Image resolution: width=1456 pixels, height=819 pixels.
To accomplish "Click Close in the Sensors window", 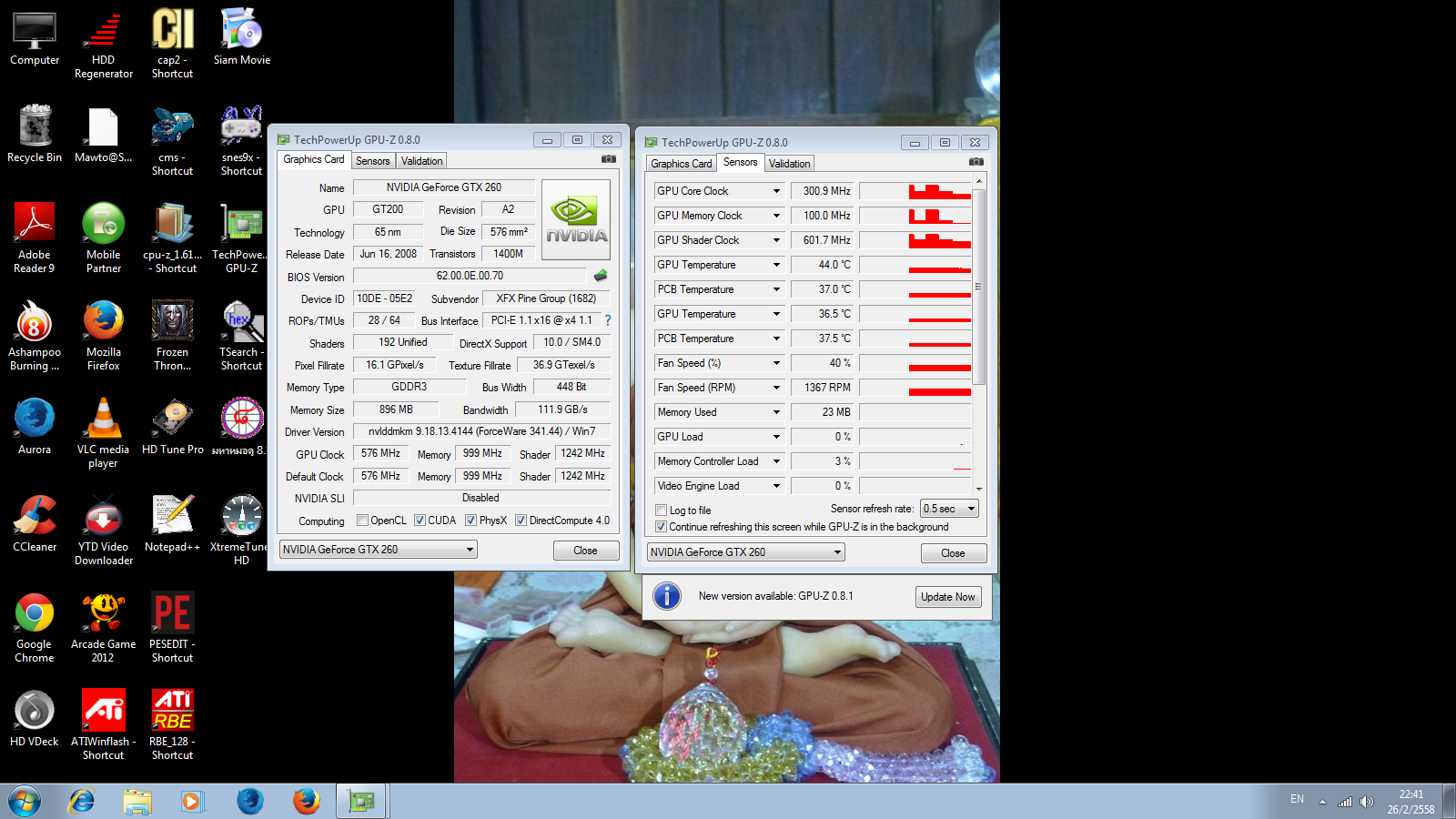I will pos(953,553).
